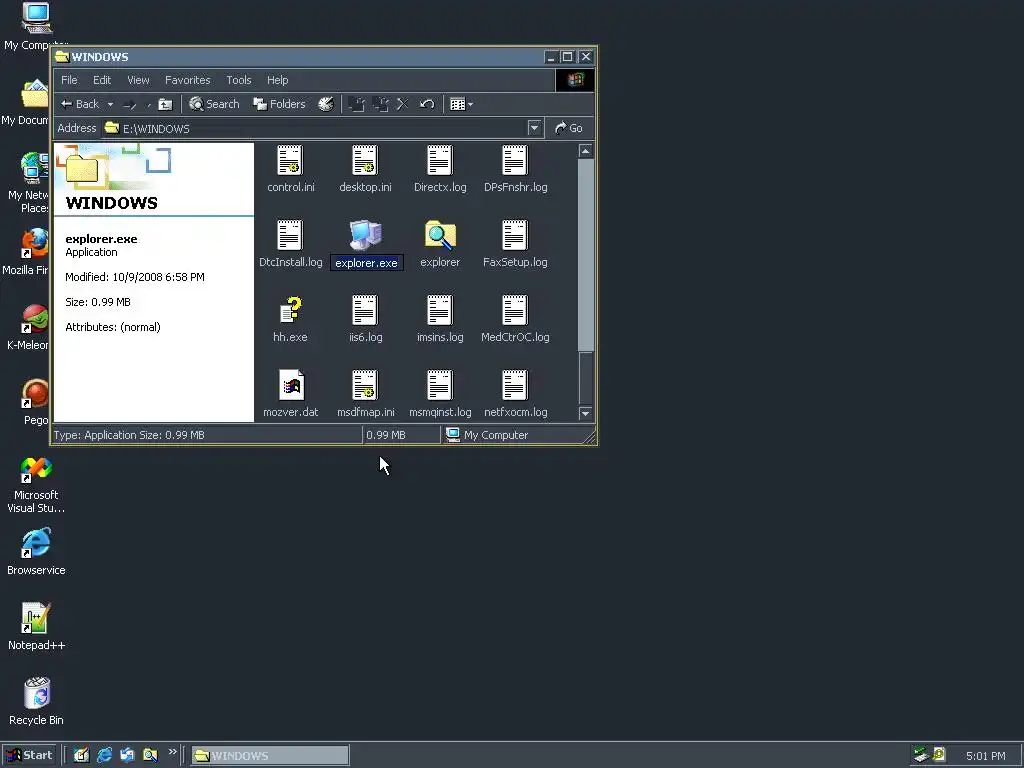The width and height of the screenshot is (1024, 768).
Task: Click Internet Explorer Quick Launch icon
Action: coord(104,756)
